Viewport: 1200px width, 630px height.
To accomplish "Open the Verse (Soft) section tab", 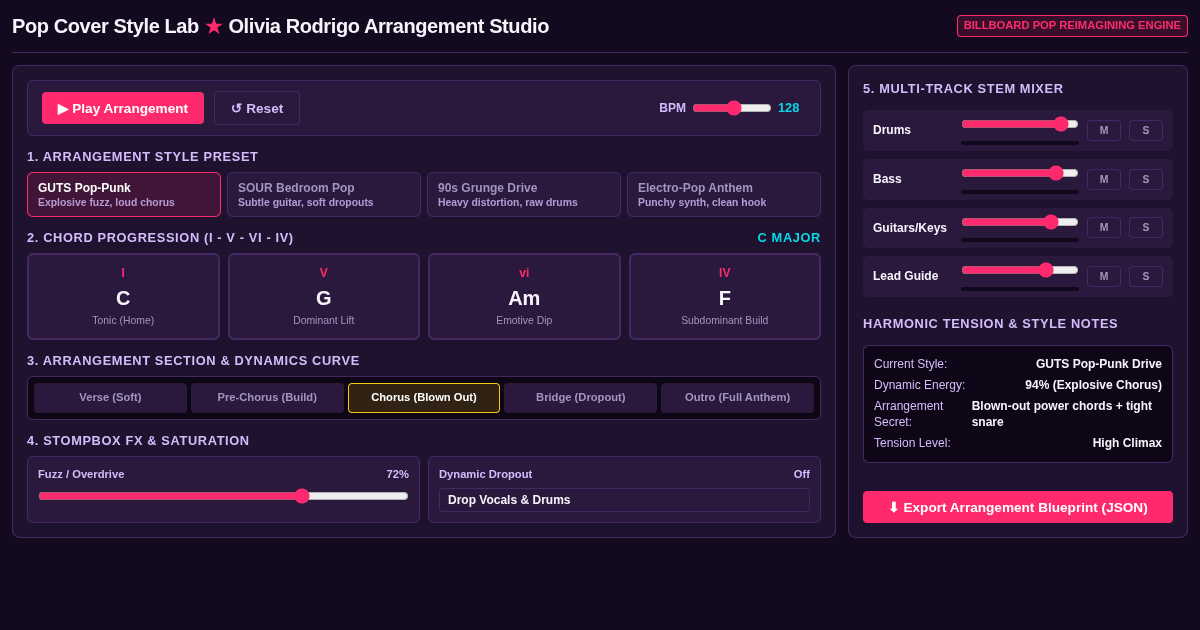I will click(110, 397).
